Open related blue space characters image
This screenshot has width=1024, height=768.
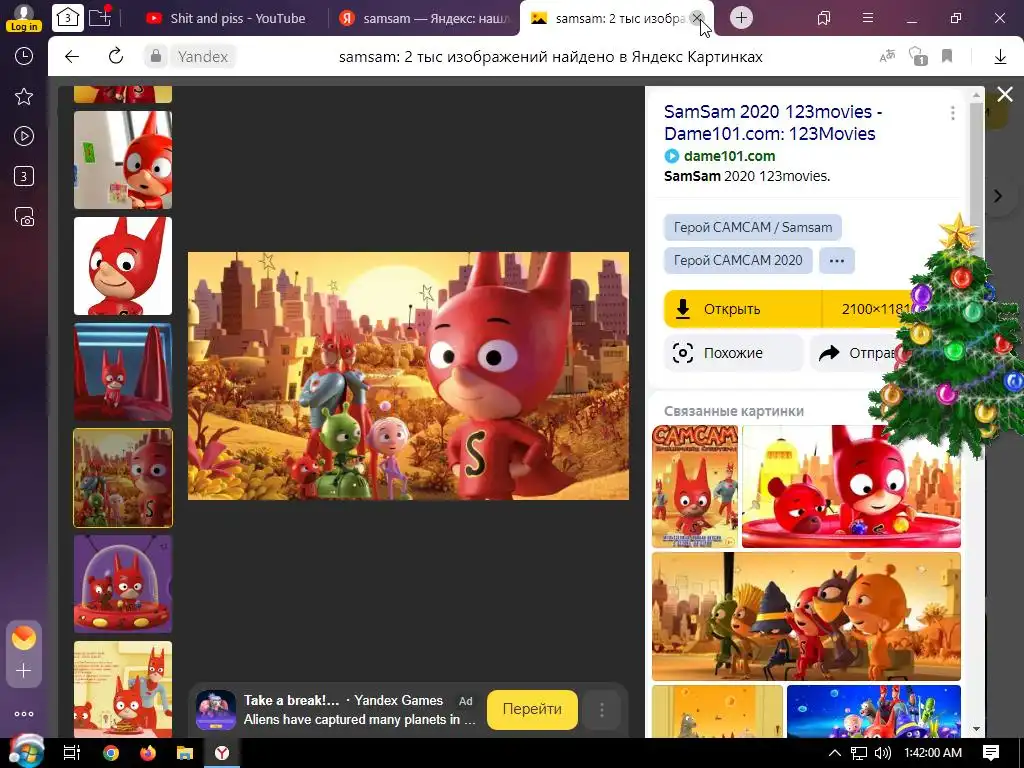(x=873, y=711)
